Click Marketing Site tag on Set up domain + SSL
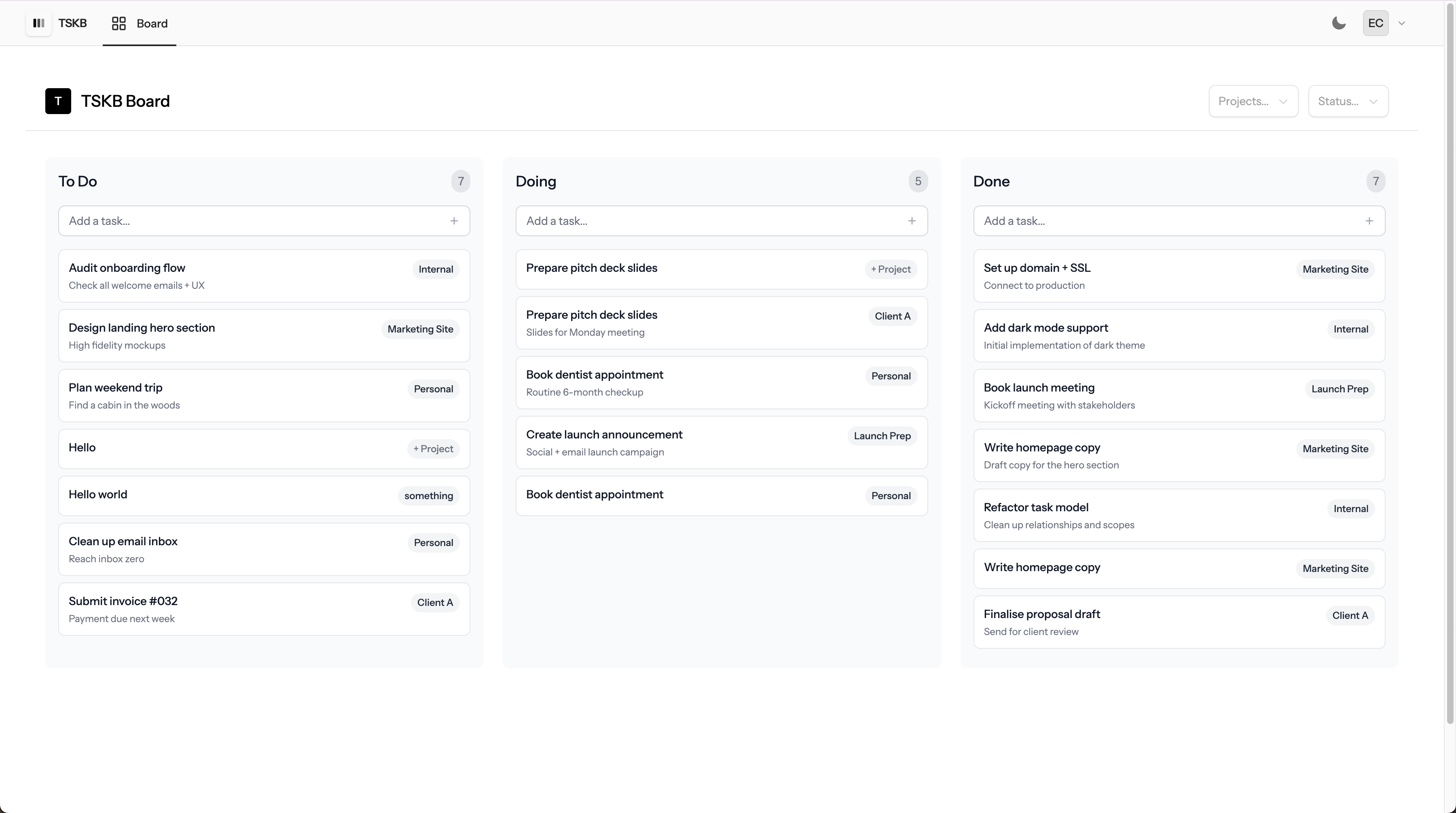1456x813 pixels. (1335, 270)
